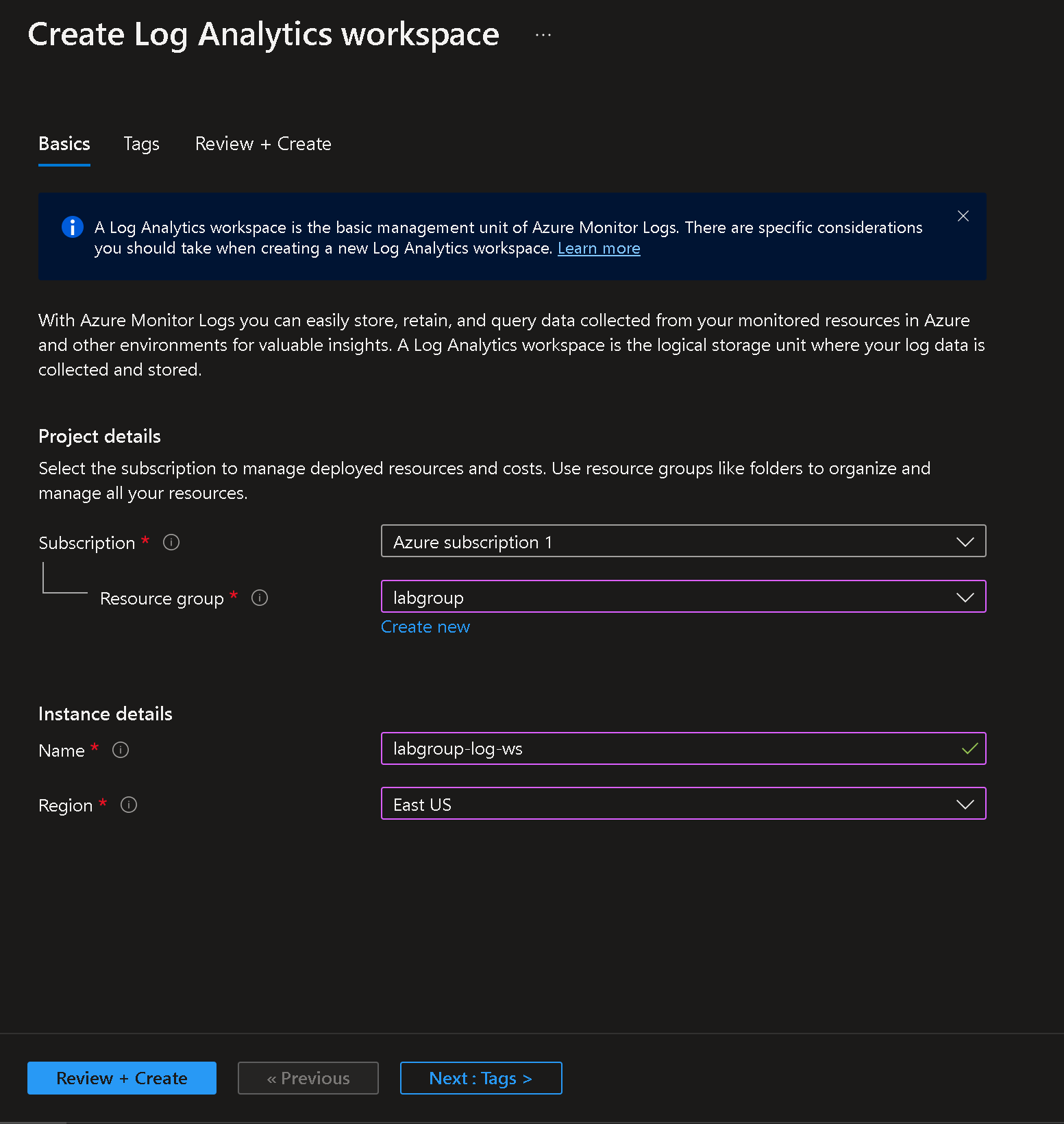This screenshot has height=1124, width=1064.
Task: Click the blue info icon in banner
Action: [73, 227]
